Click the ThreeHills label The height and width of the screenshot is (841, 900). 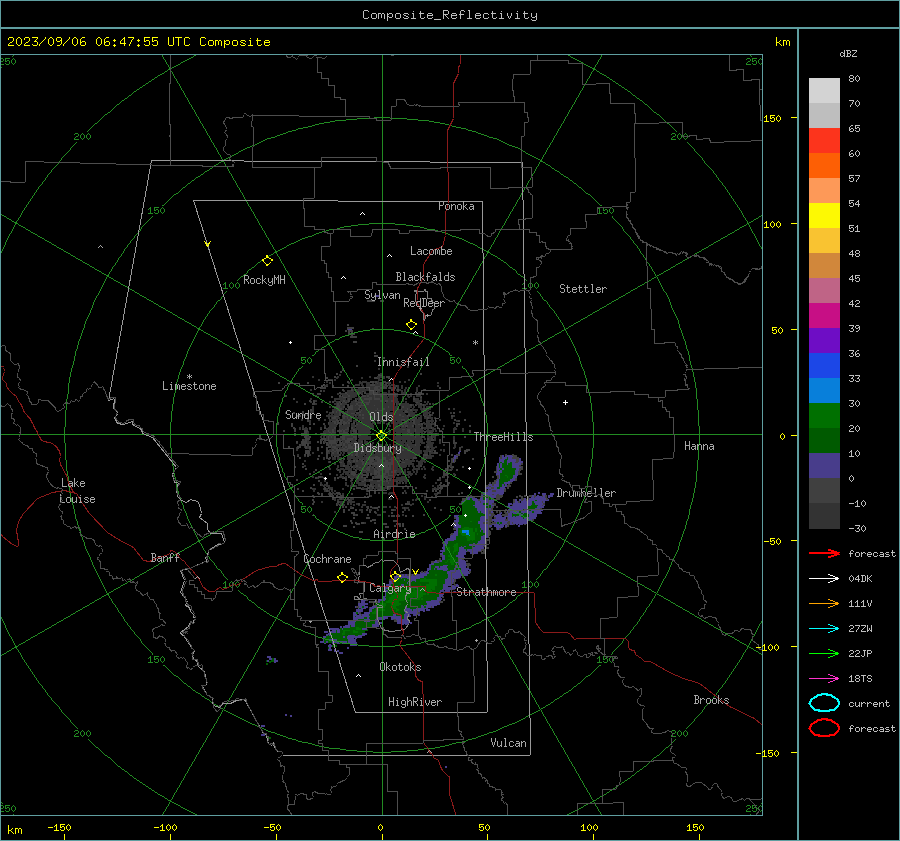click(x=503, y=437)
